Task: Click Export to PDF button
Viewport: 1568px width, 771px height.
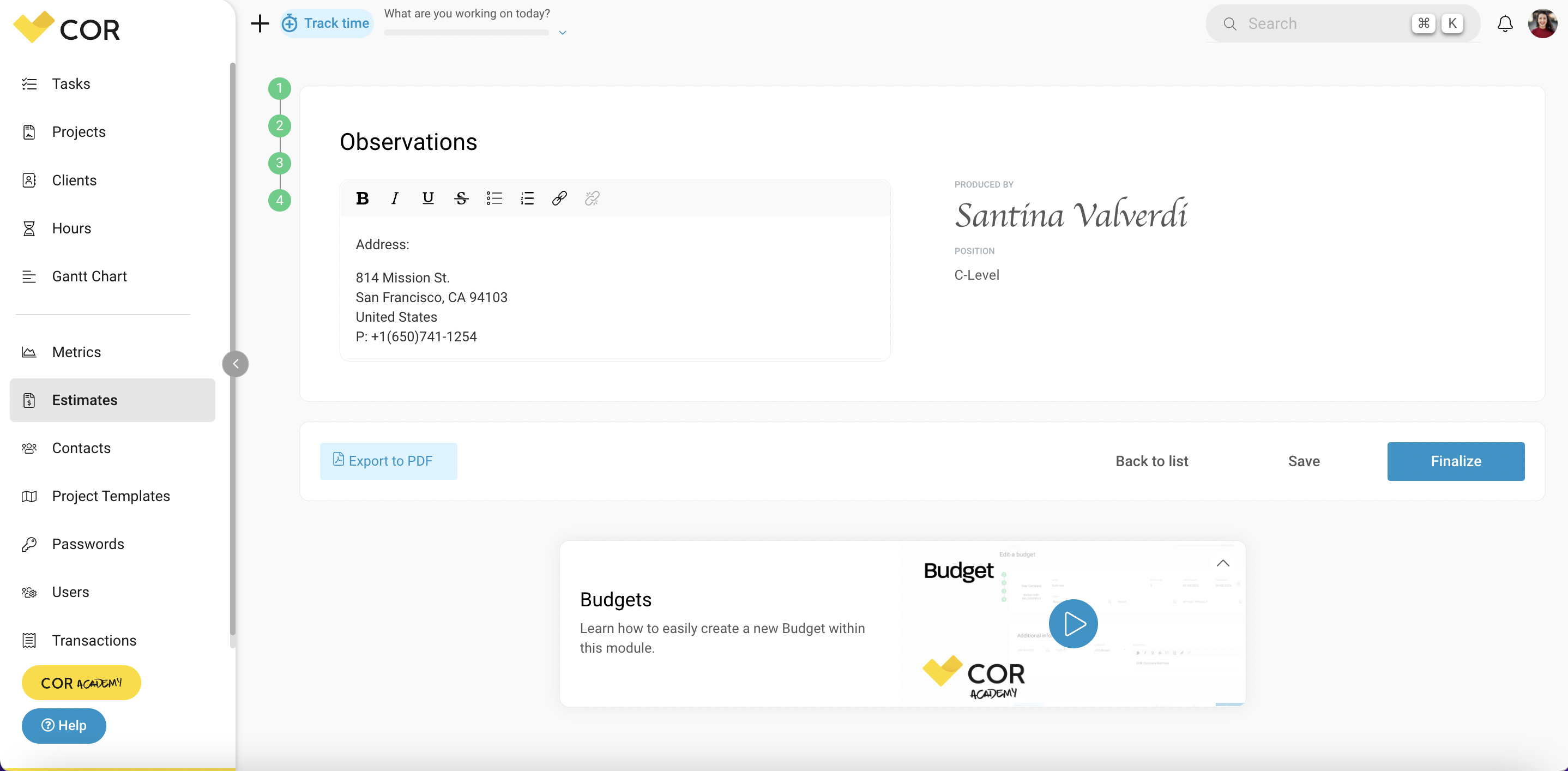Action: [388, 461]
